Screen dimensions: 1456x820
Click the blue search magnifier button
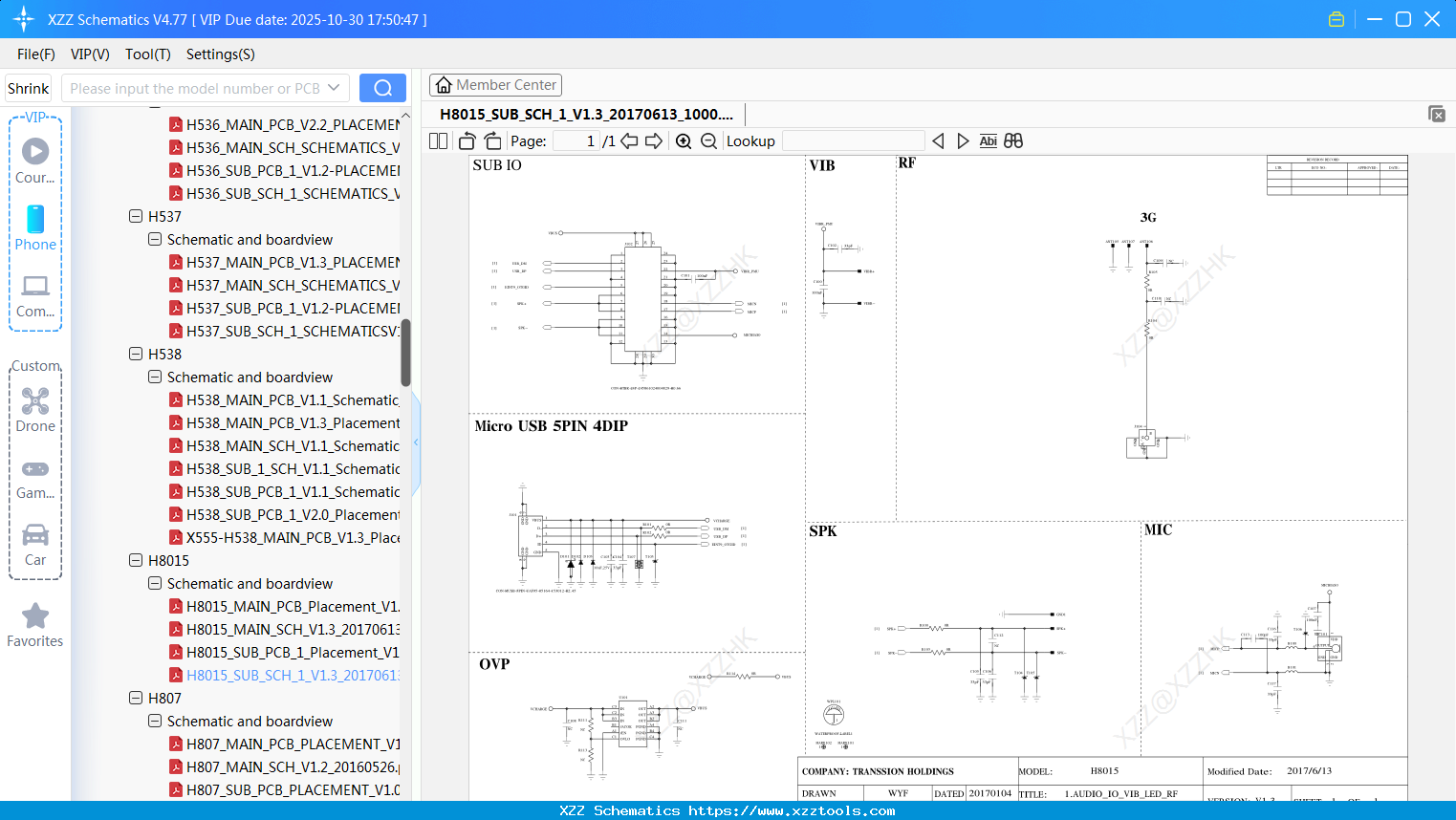(382, 87)
